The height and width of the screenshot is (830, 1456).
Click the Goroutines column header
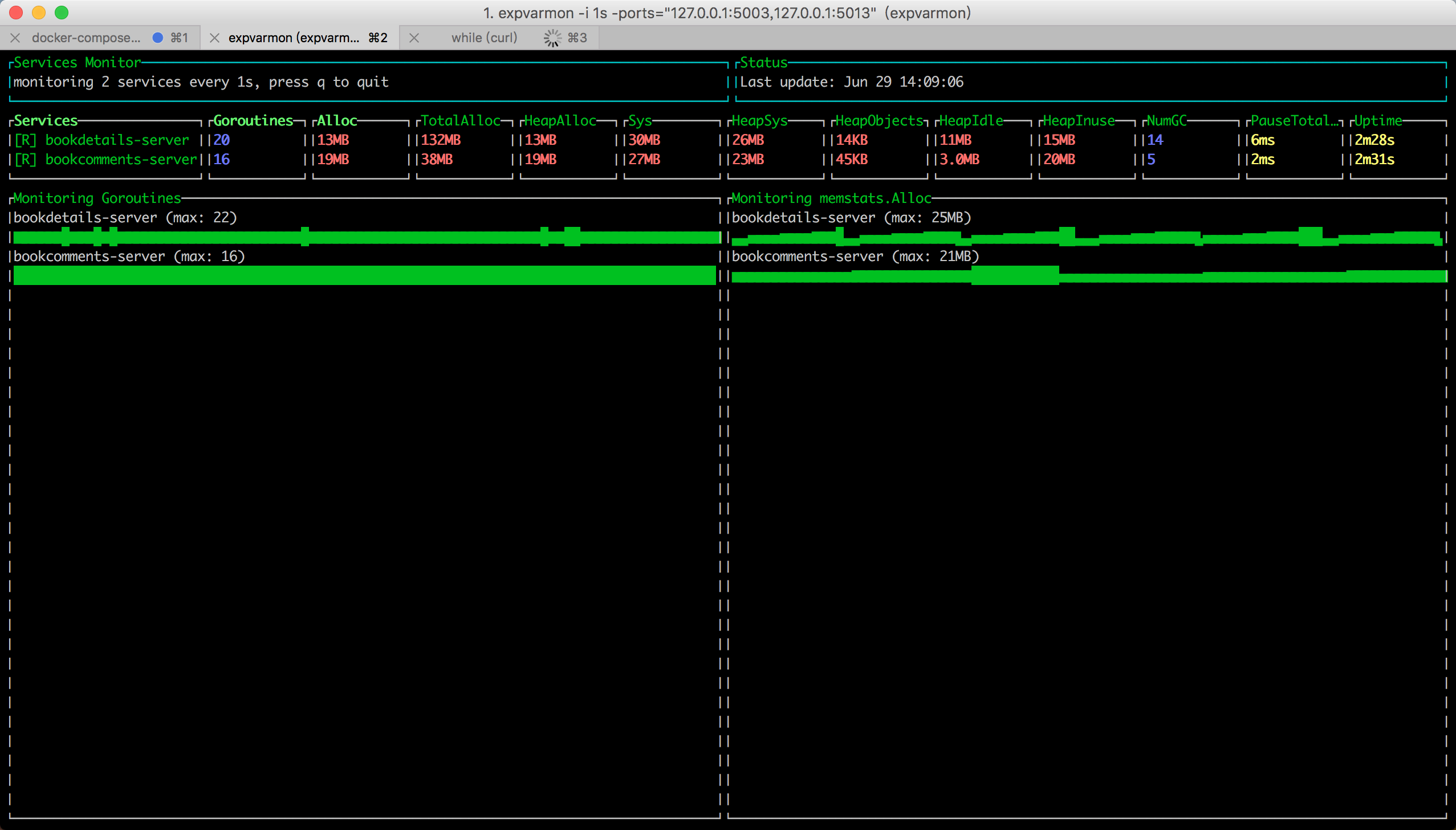253,121
